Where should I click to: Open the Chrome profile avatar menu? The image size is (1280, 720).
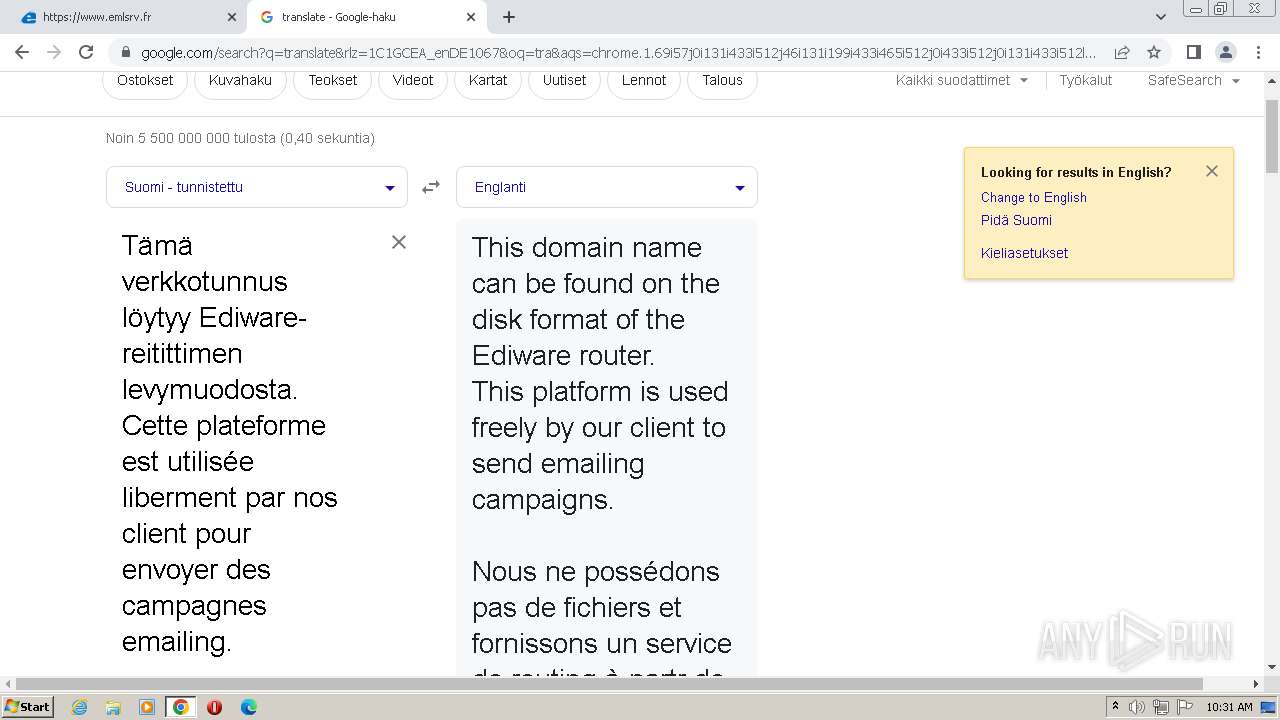click(x=1225, y=52)
